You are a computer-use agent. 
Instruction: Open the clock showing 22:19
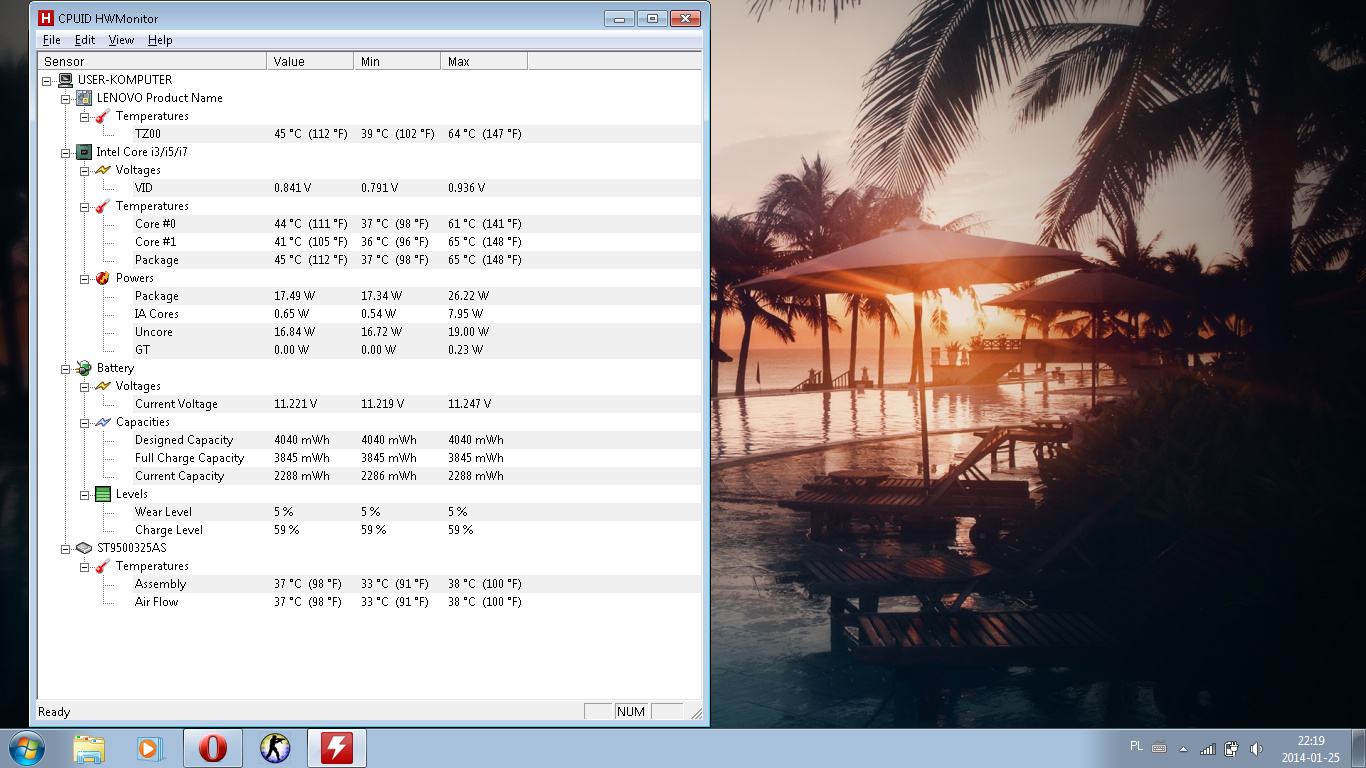pos(1311,749)
